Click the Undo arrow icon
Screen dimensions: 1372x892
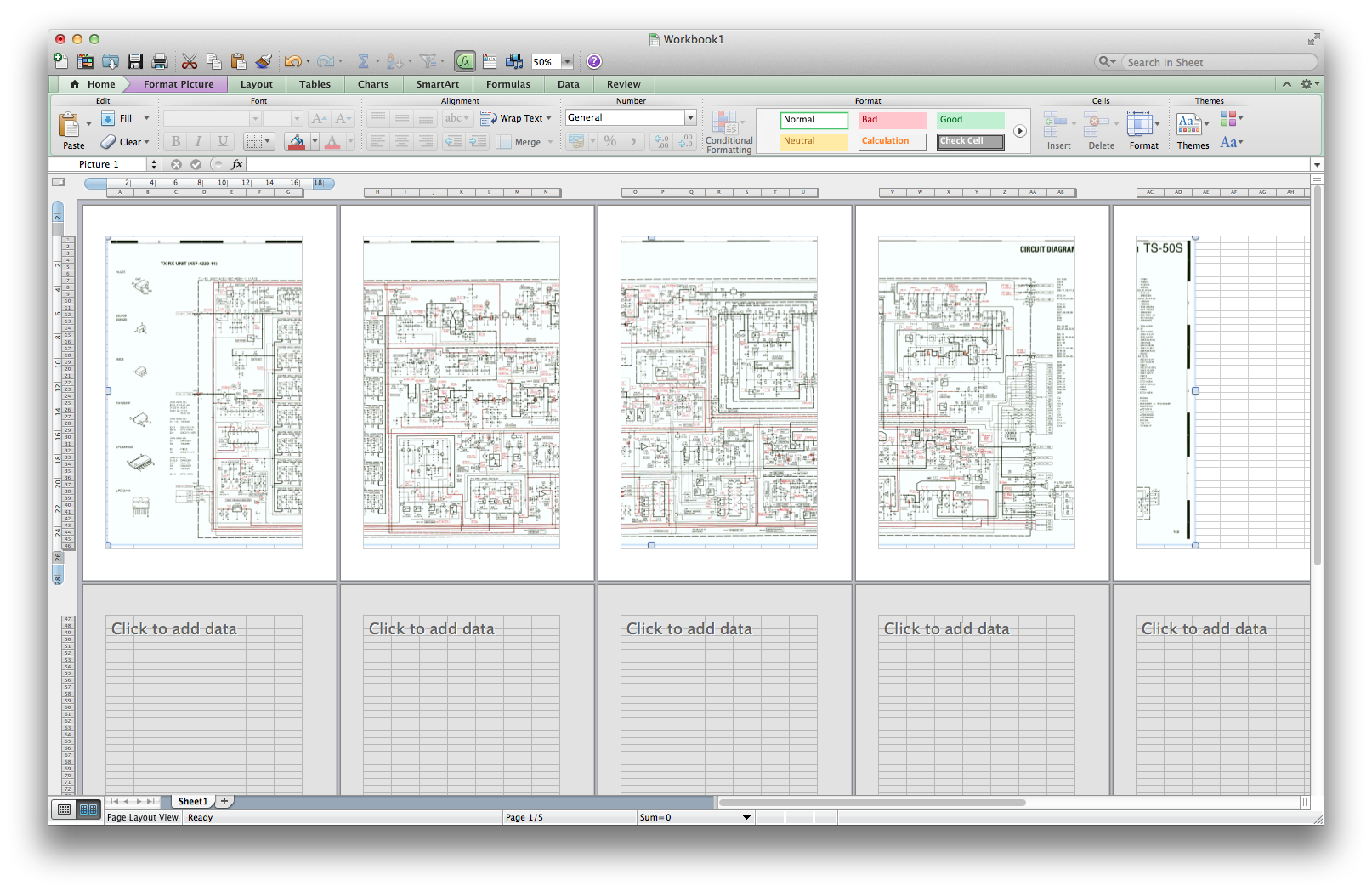click(x=292, y=61)
